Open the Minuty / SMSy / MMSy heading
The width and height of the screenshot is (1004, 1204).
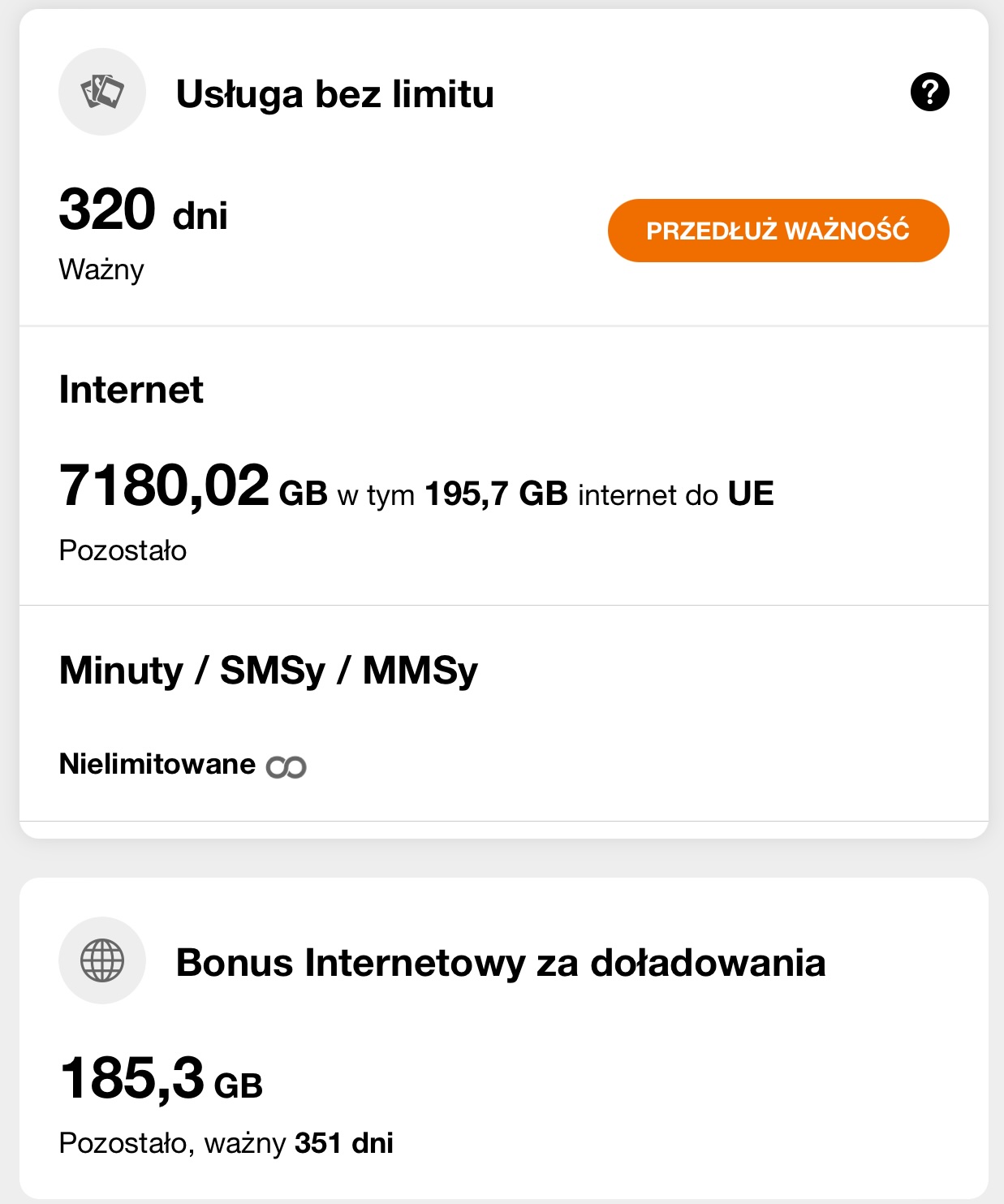269,671
